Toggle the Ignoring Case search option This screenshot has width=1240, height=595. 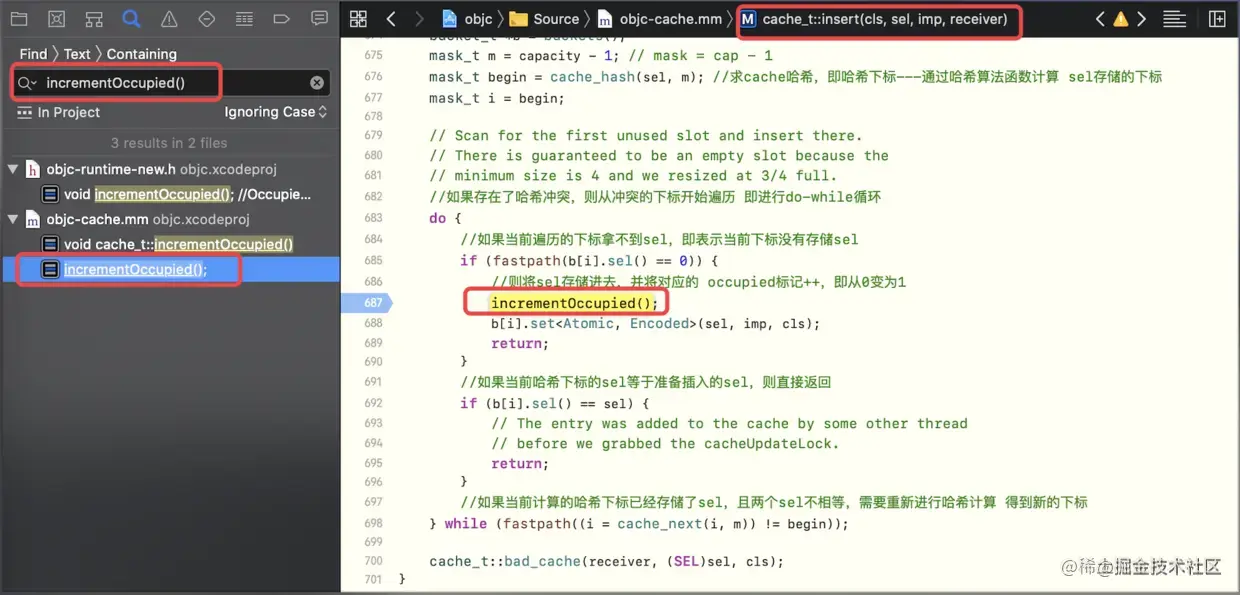[276, 113]
